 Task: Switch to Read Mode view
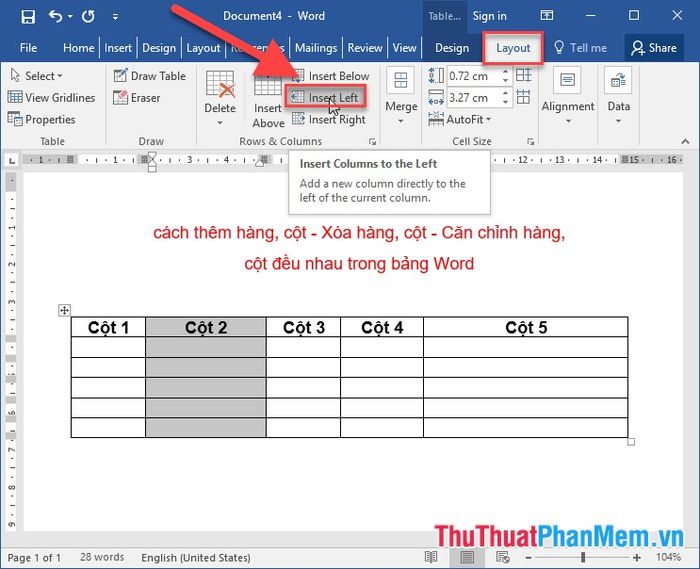click(431, 557)
